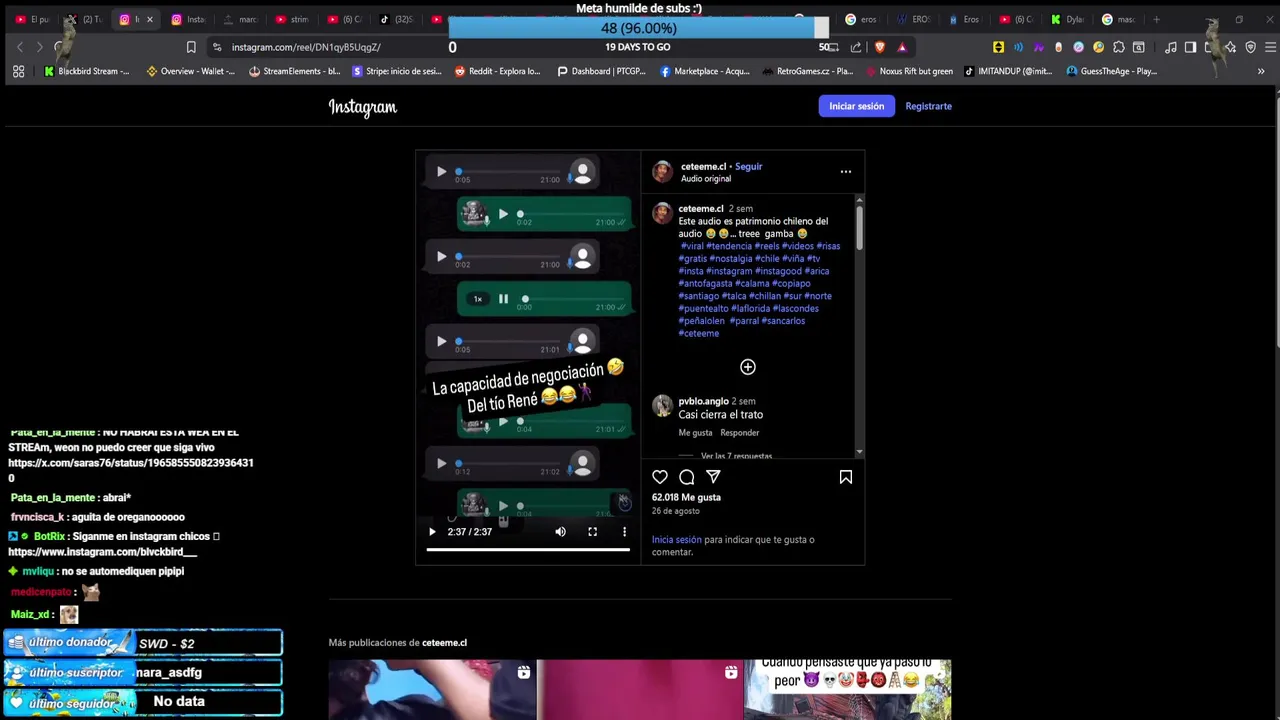Open the three-dot more options on the post
The height and width of the screenshot is (720, 1280).
pos(846,172)
